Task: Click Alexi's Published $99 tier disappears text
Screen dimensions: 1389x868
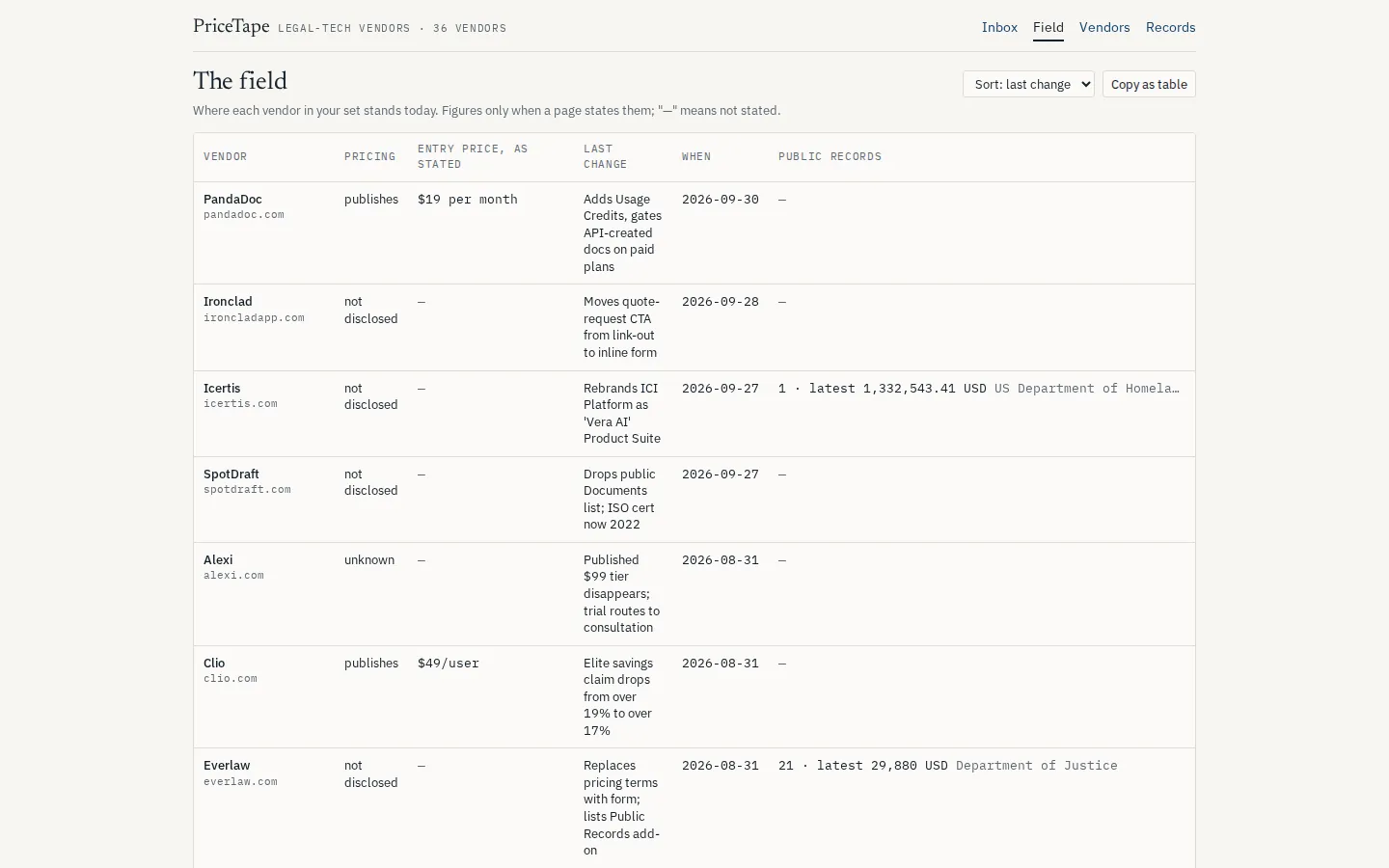Action: 621,593
